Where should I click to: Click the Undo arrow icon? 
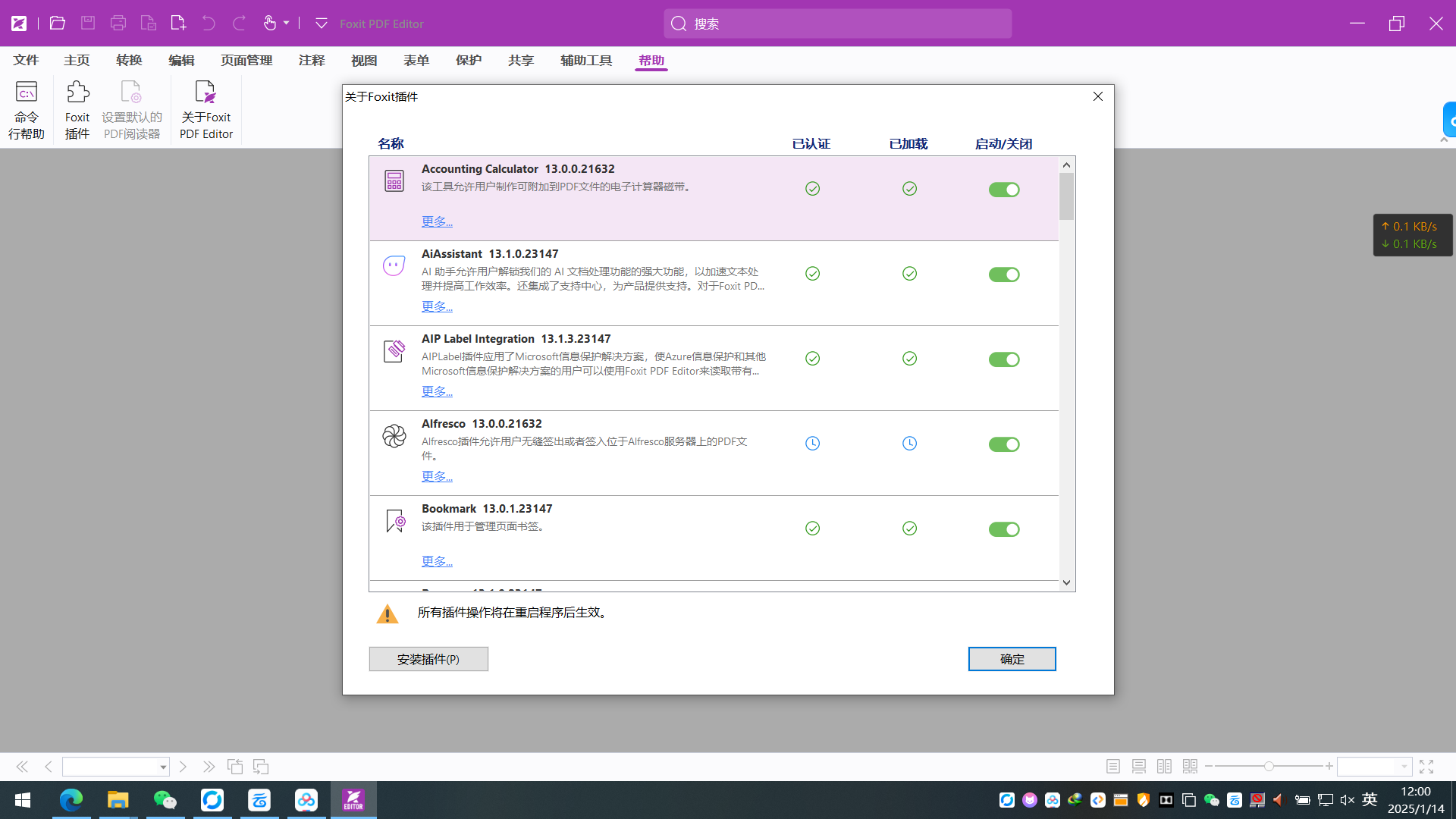tap(209, 23)
